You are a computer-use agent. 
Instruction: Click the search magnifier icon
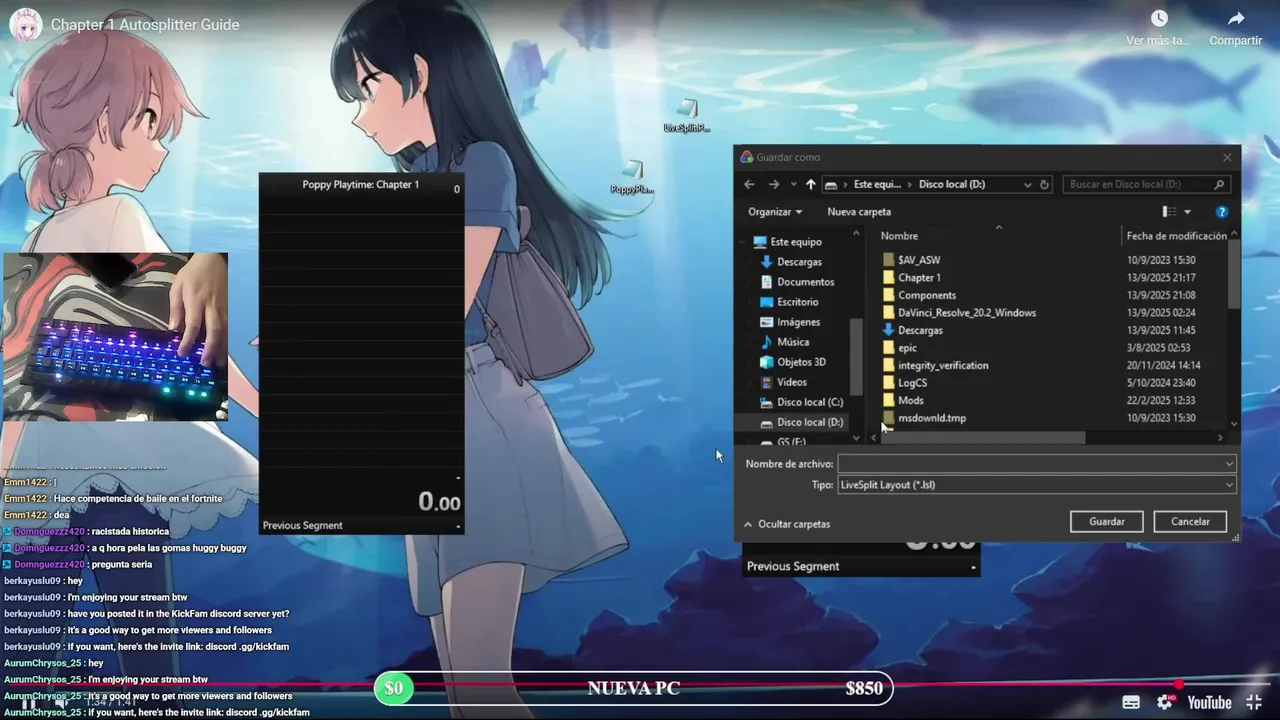1219,184
